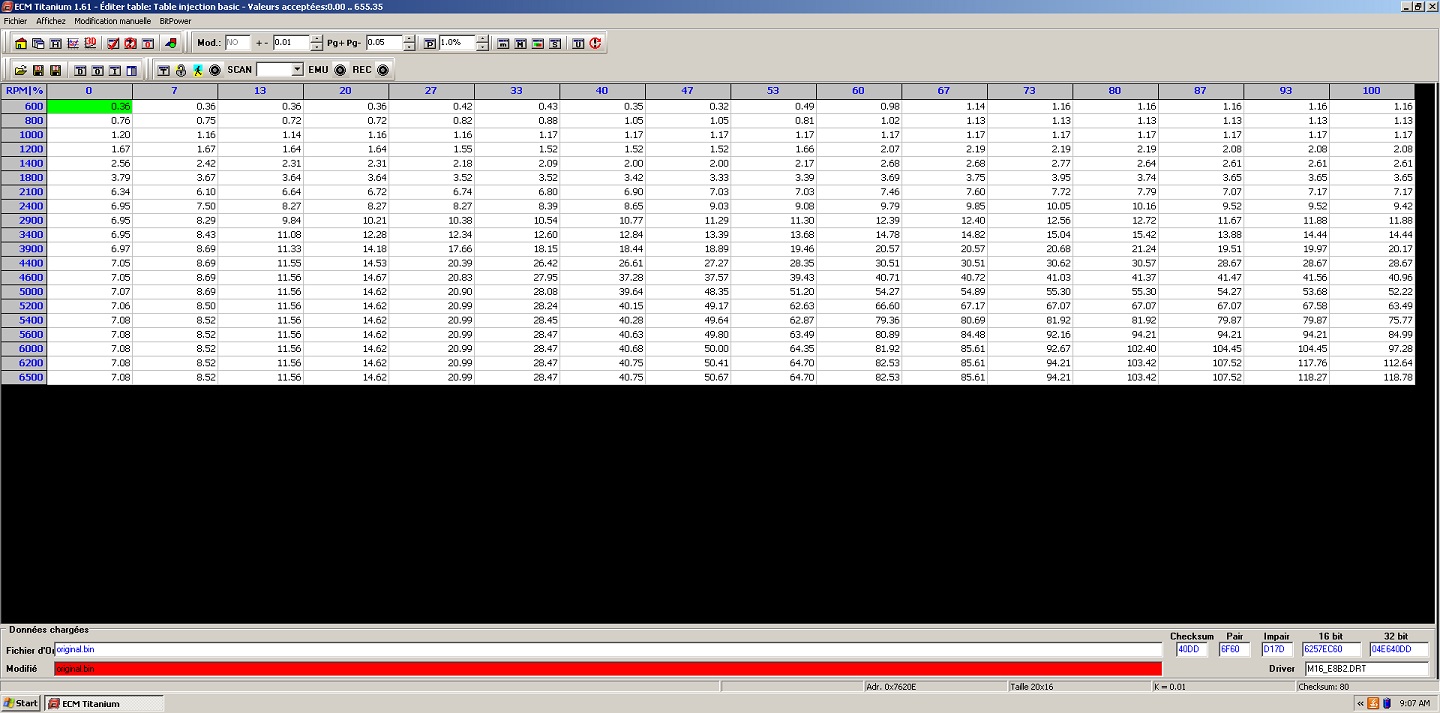The width and height of the screenshot is (1440, 713).
Task: Click ECM Titanium taskbar button
Action: click(x=103, y=703)
